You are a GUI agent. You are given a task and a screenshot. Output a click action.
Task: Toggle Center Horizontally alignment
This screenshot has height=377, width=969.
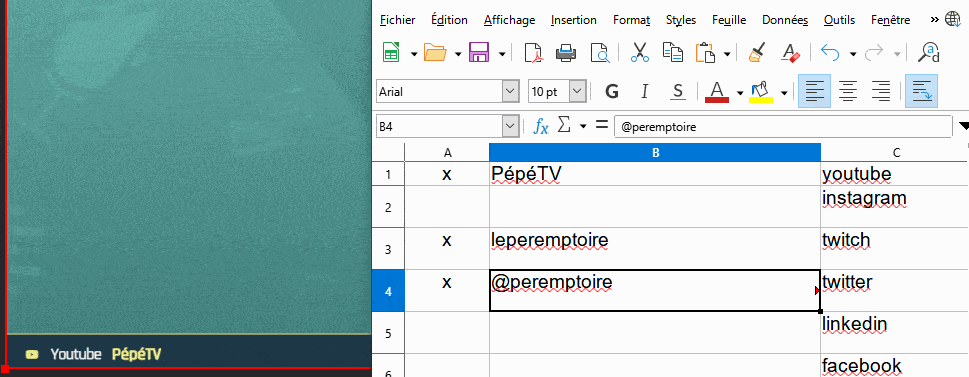848,91
